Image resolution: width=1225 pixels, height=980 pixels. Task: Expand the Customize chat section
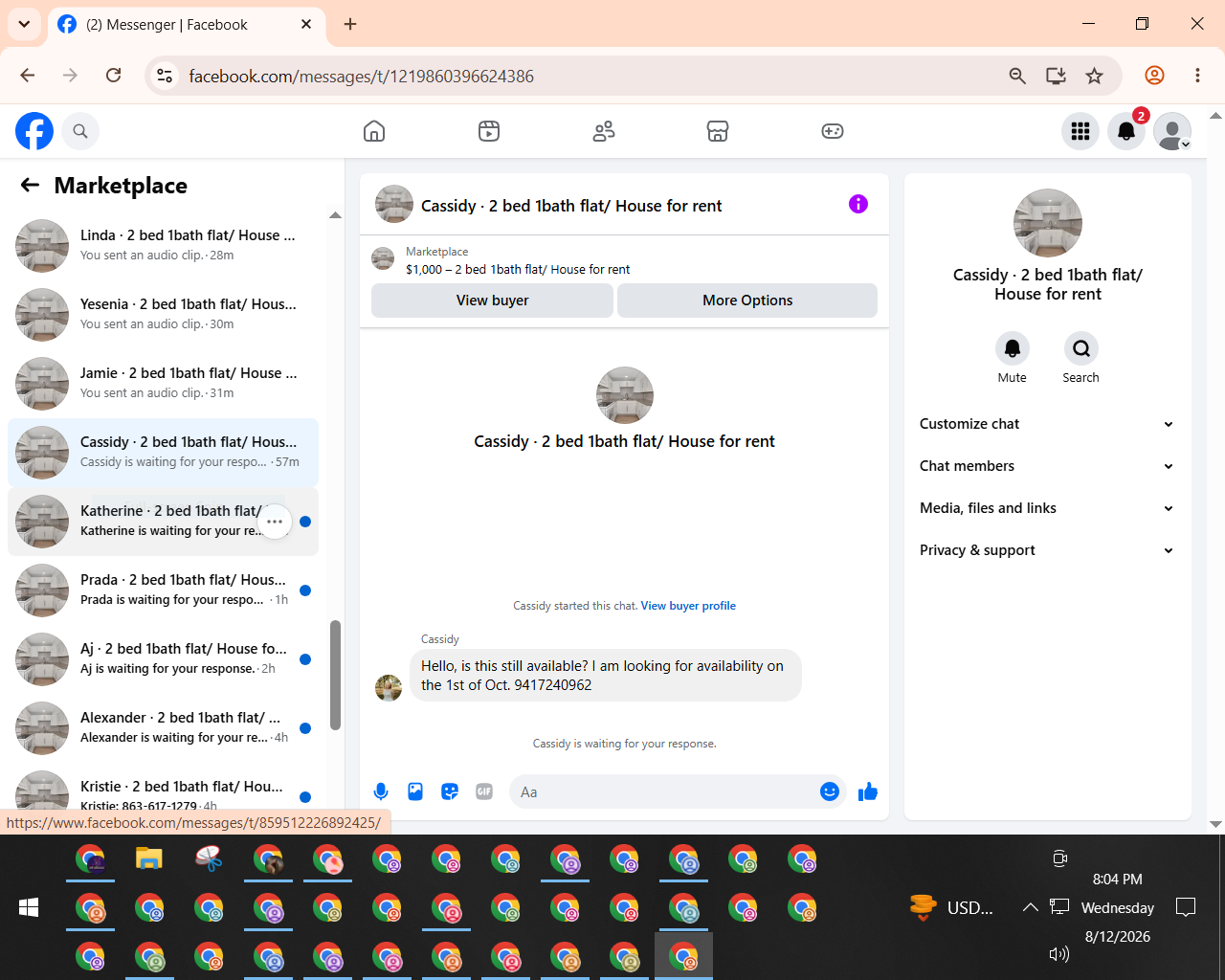1047,424
